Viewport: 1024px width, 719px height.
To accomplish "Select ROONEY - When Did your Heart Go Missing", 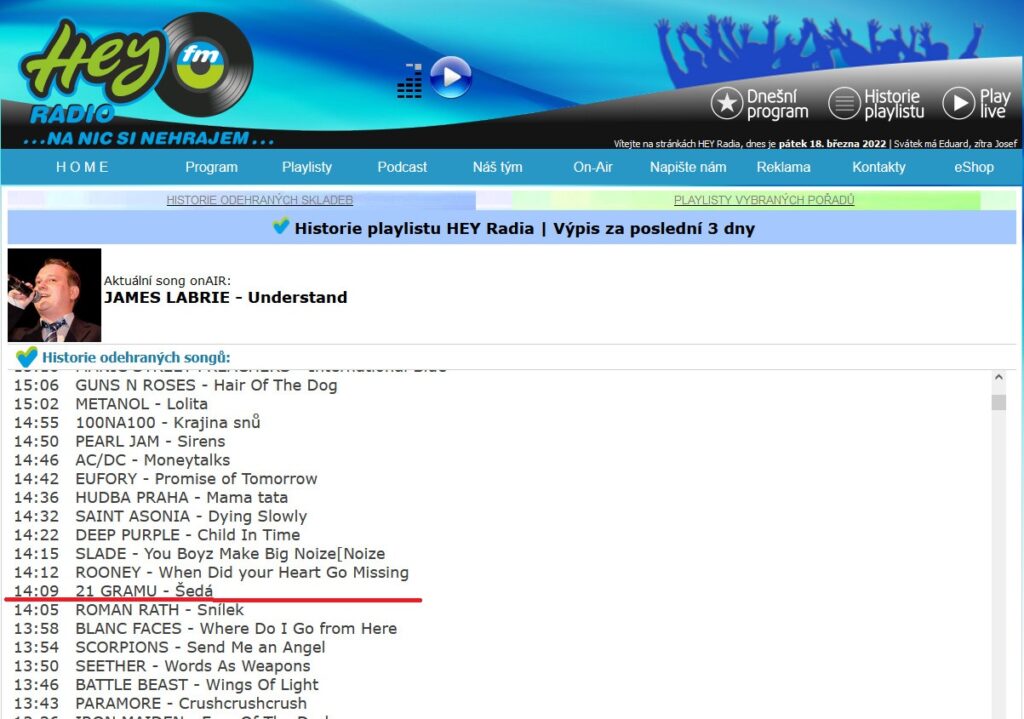I will (242, 573).
